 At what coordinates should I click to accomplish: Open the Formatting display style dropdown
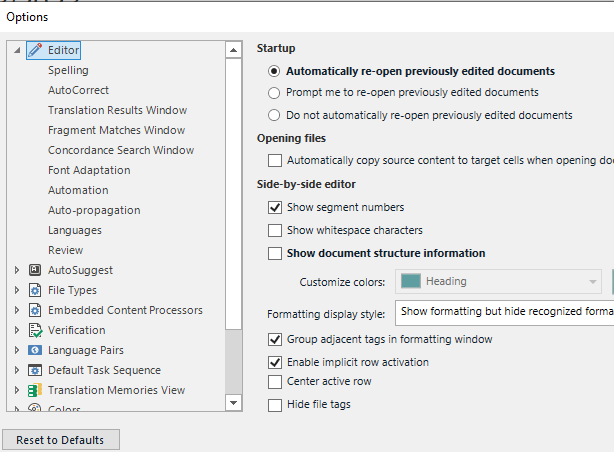click(x=505, y=313)
